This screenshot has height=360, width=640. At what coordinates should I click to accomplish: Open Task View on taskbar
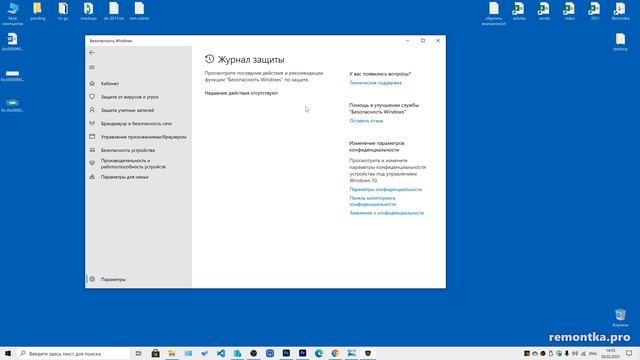tap(139, 353)
